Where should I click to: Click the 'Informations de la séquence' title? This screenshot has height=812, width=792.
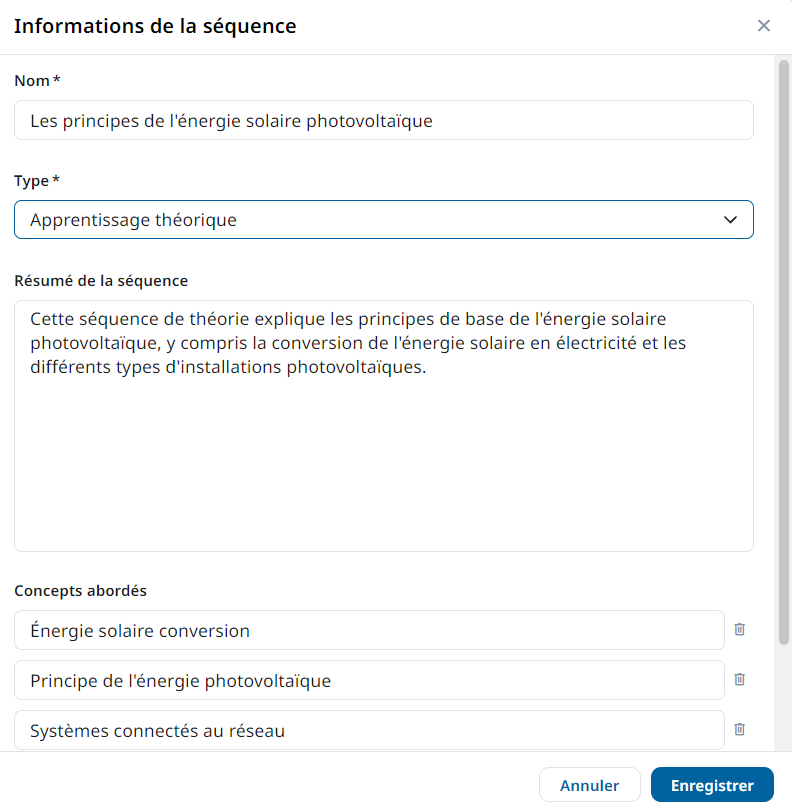pos(155,26)
